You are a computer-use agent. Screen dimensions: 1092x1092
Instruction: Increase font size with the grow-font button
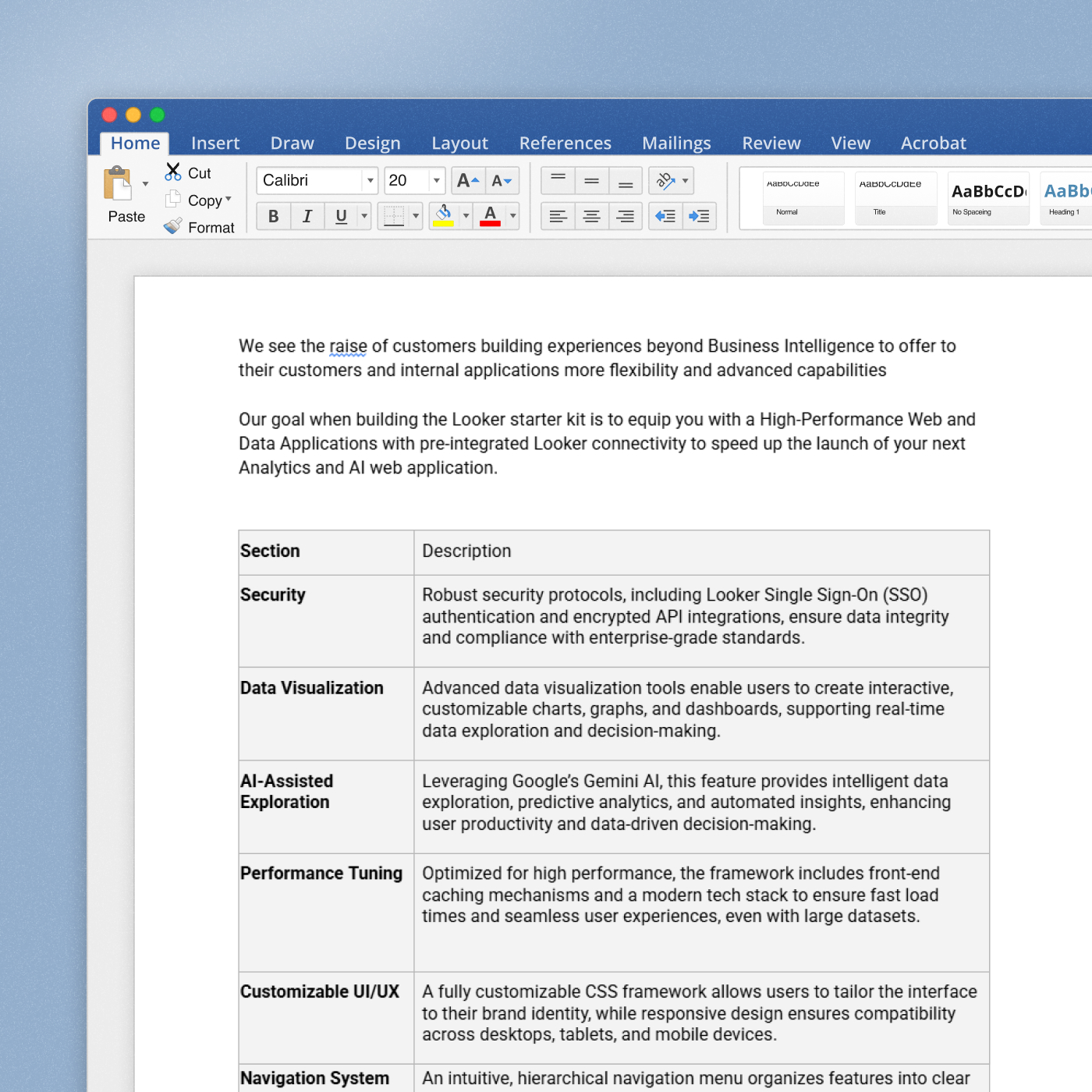click(468, 181)
